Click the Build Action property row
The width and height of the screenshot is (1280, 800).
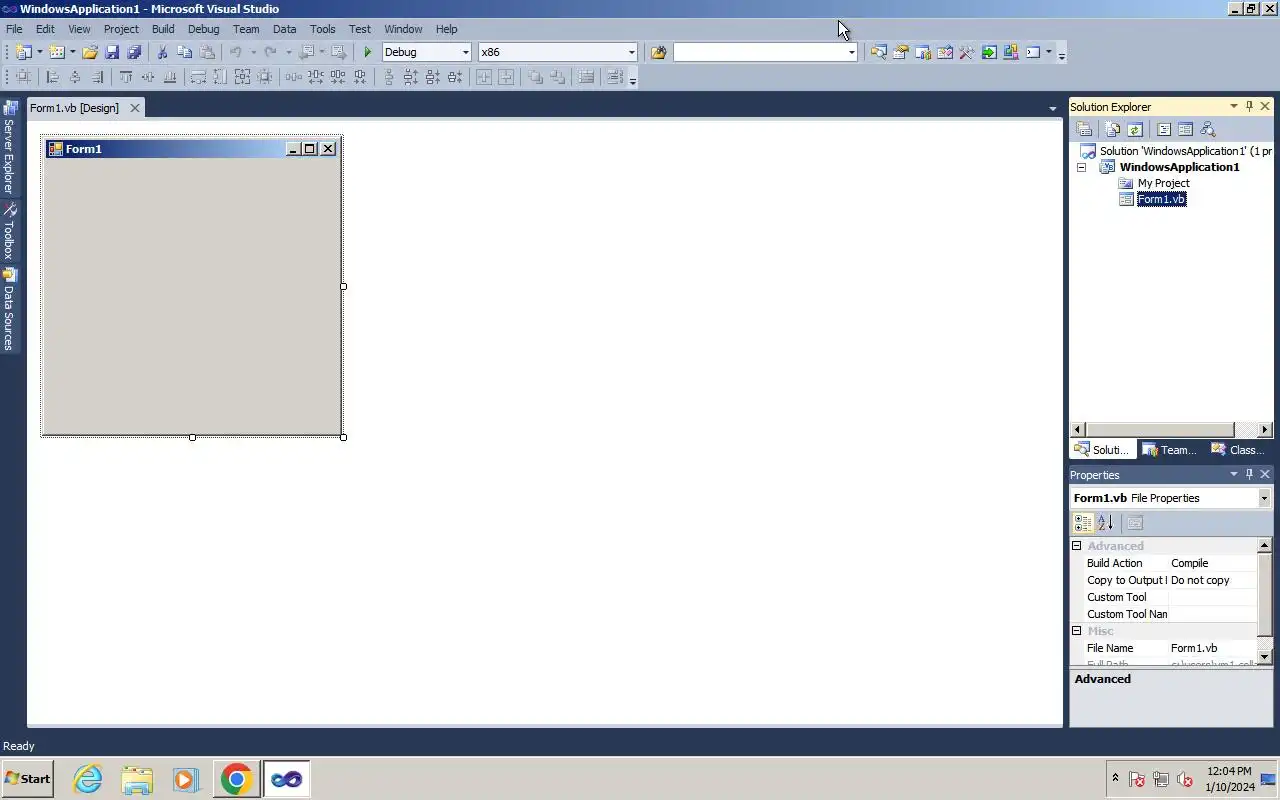pos(1164,563)
